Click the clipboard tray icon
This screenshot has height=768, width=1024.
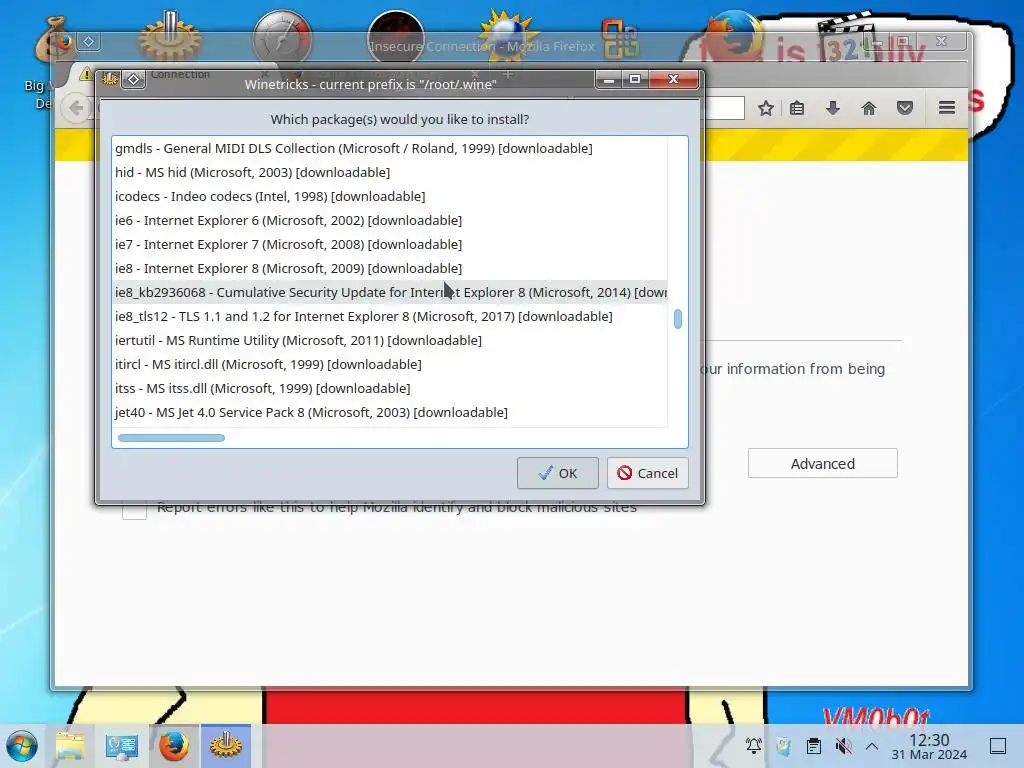(x=814, y=745)
